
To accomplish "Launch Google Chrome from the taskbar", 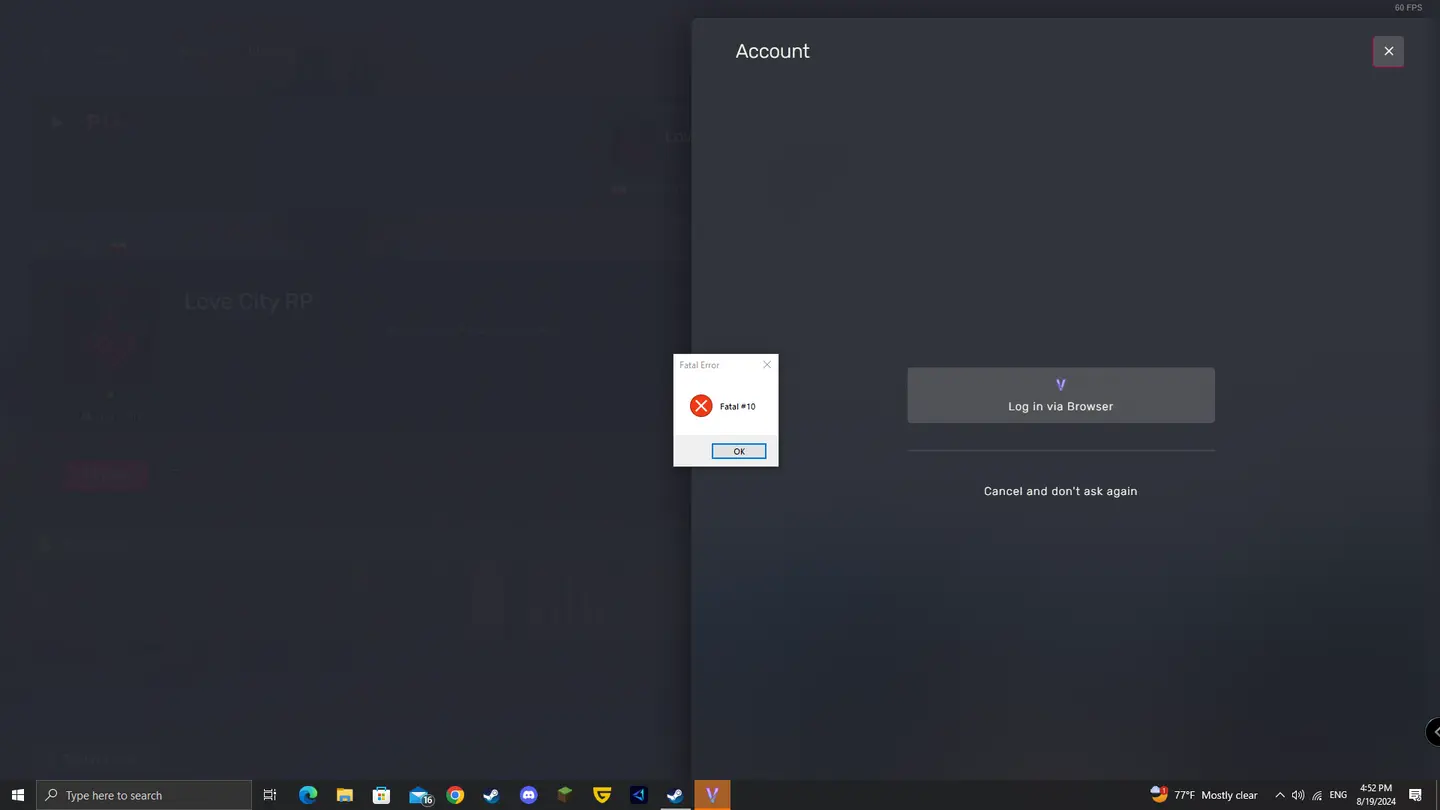I will [x=455, y=795].
